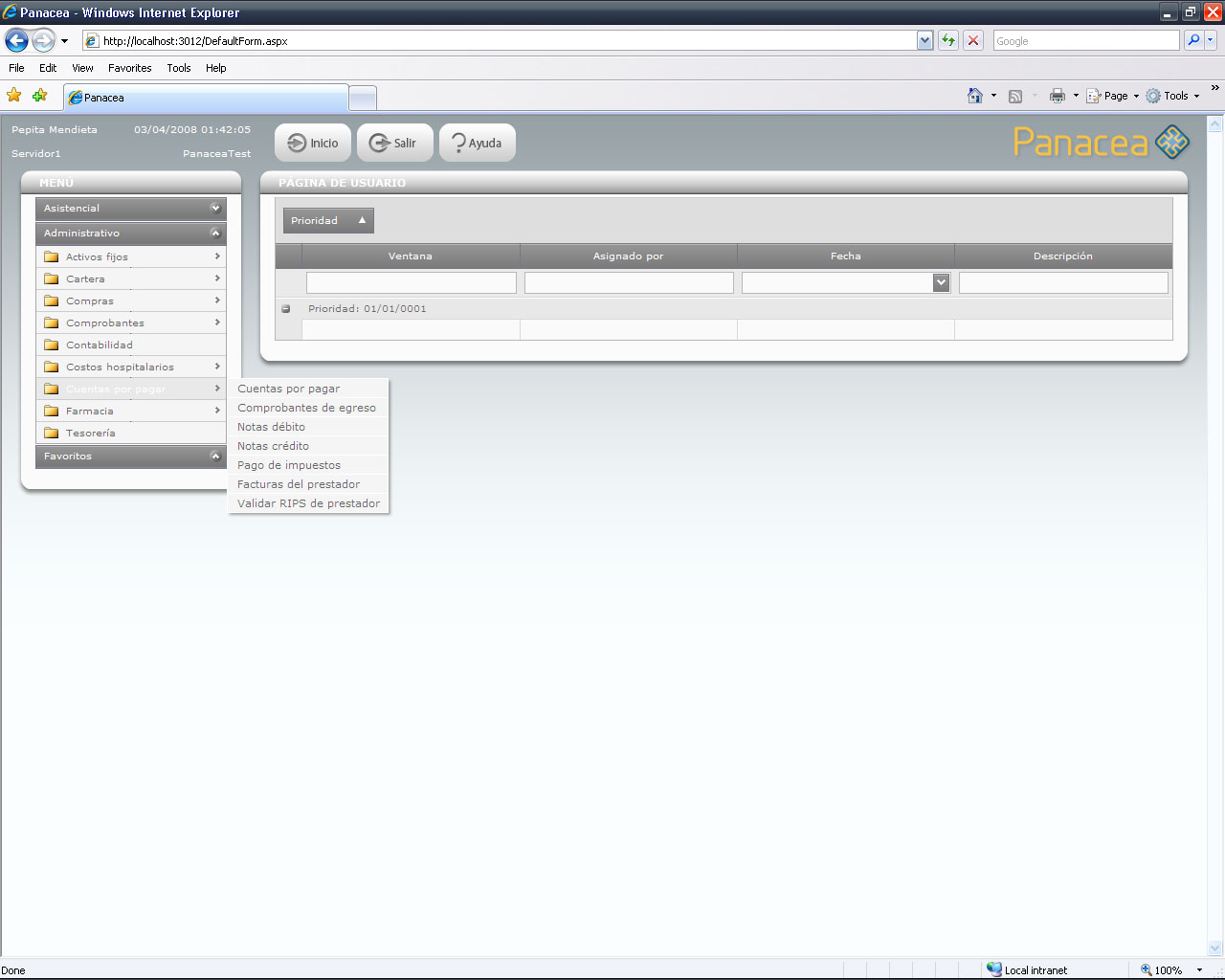Click the Inicio home button
Viewport: 1225px width, 980px height.
(313, 144)
